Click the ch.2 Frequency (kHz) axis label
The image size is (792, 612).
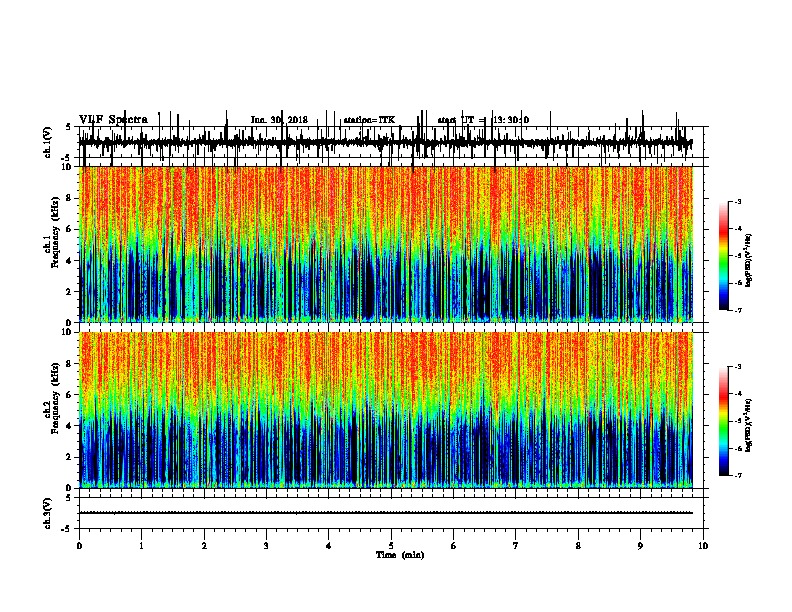pos(52,398)
